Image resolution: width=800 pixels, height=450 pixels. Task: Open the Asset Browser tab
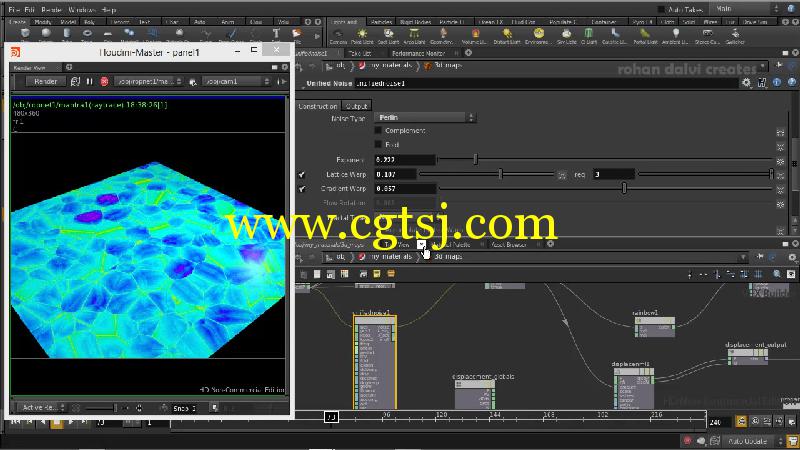click(x=509, y=244)
